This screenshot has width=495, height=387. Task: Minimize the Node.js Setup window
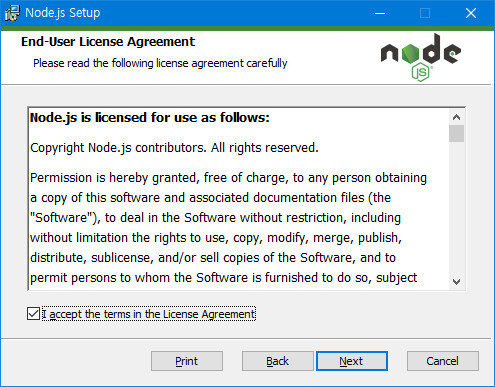click(380, 13)
